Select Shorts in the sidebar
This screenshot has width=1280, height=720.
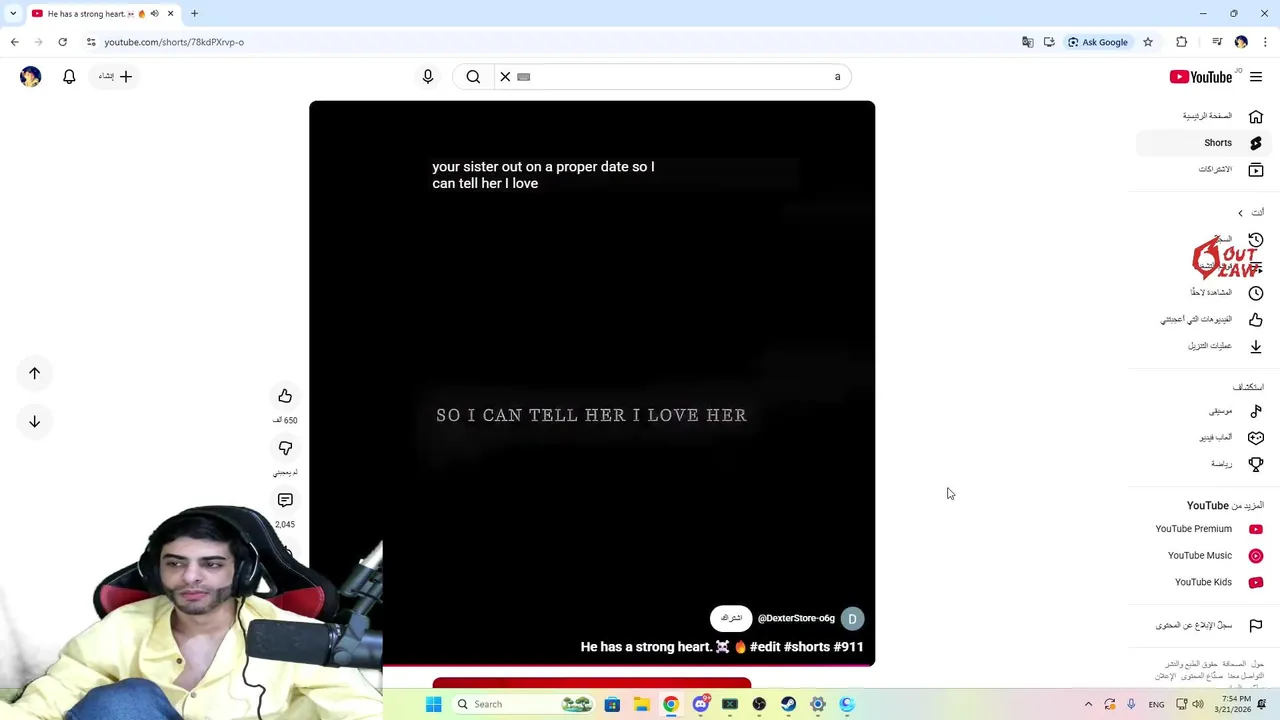pos(1204,143)
